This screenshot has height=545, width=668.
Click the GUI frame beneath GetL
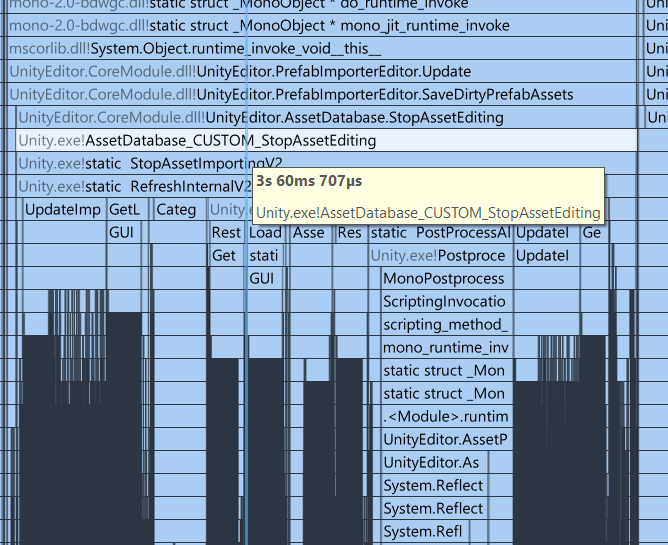click(x=124, y=233)
